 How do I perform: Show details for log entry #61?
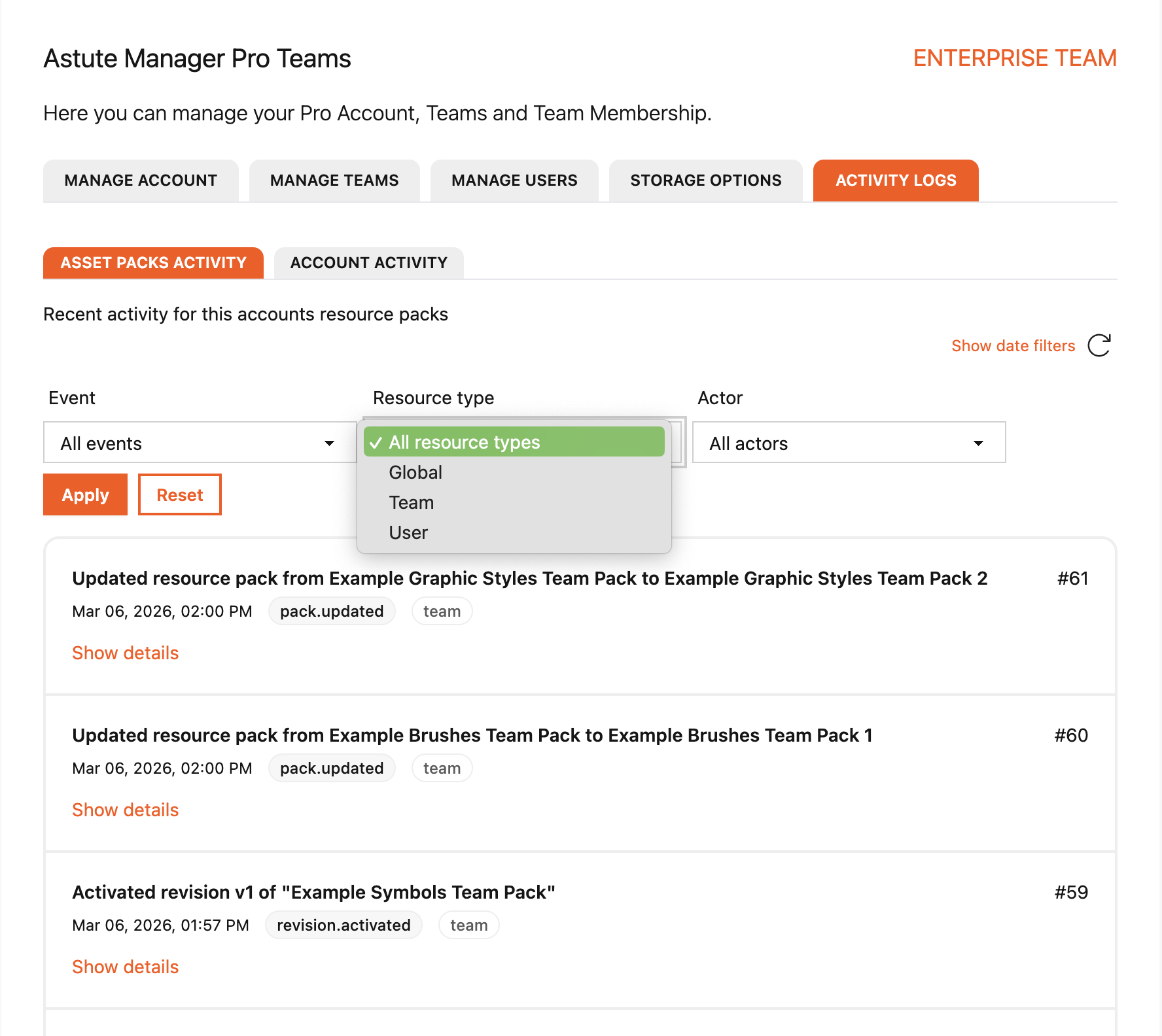[125, 653]
